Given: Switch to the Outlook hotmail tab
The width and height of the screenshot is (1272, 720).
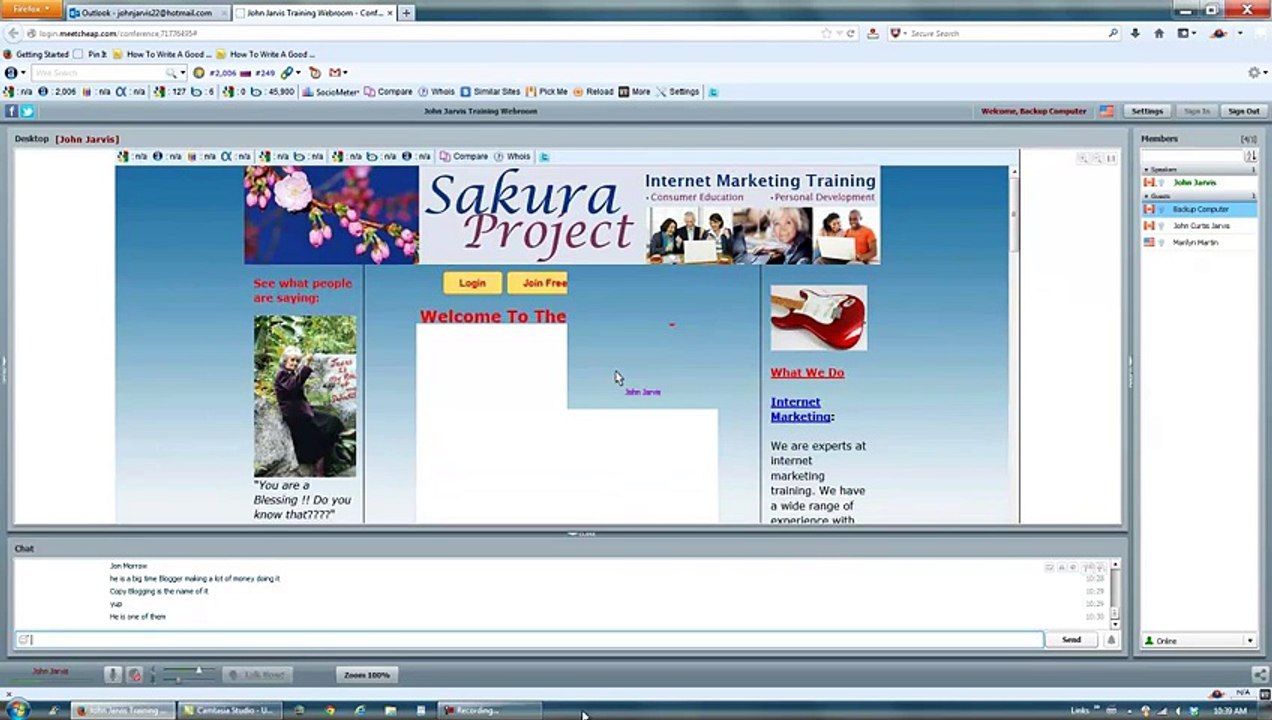Looking at the screenshot, I should coord(146,13).
